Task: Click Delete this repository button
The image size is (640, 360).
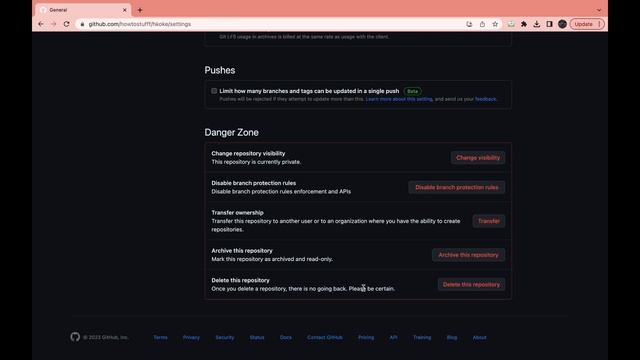Action: (471, 284)
